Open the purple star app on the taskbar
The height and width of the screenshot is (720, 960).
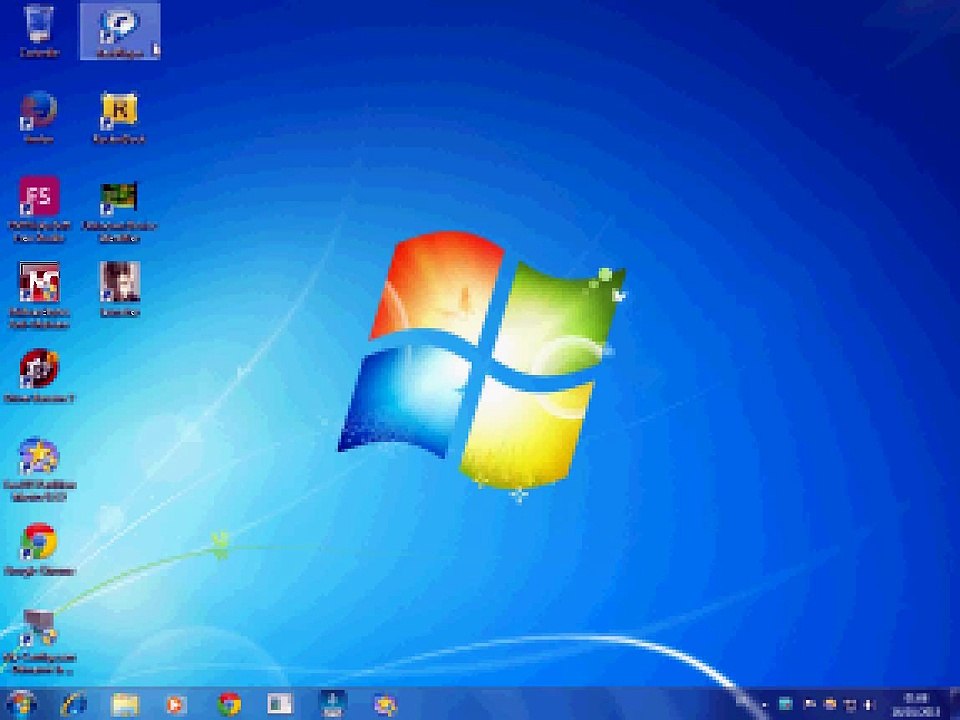click(x=386, y=705)
